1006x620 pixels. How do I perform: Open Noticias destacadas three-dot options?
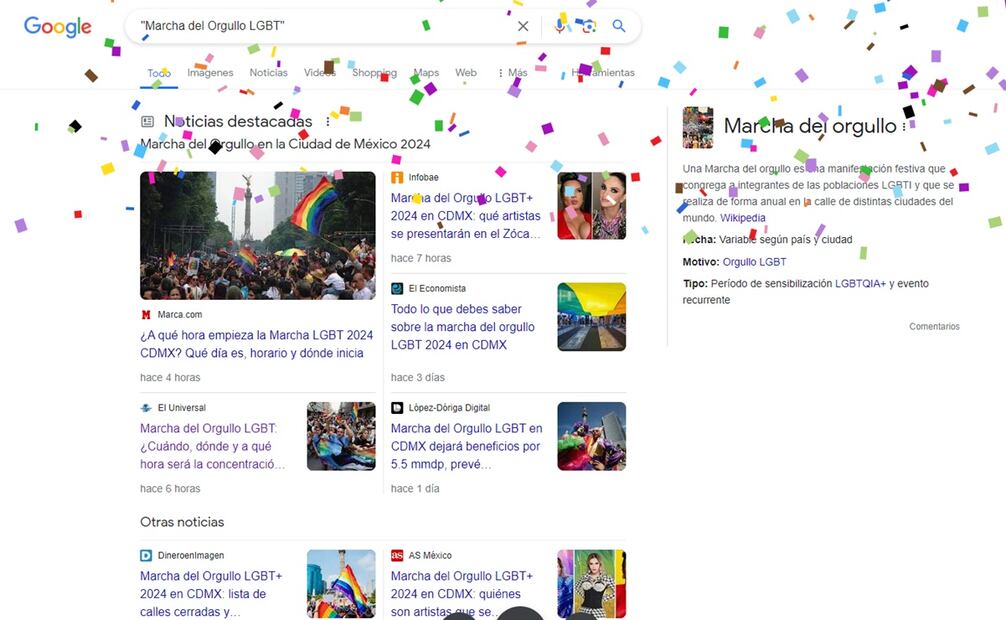click(x=328, y=122)
